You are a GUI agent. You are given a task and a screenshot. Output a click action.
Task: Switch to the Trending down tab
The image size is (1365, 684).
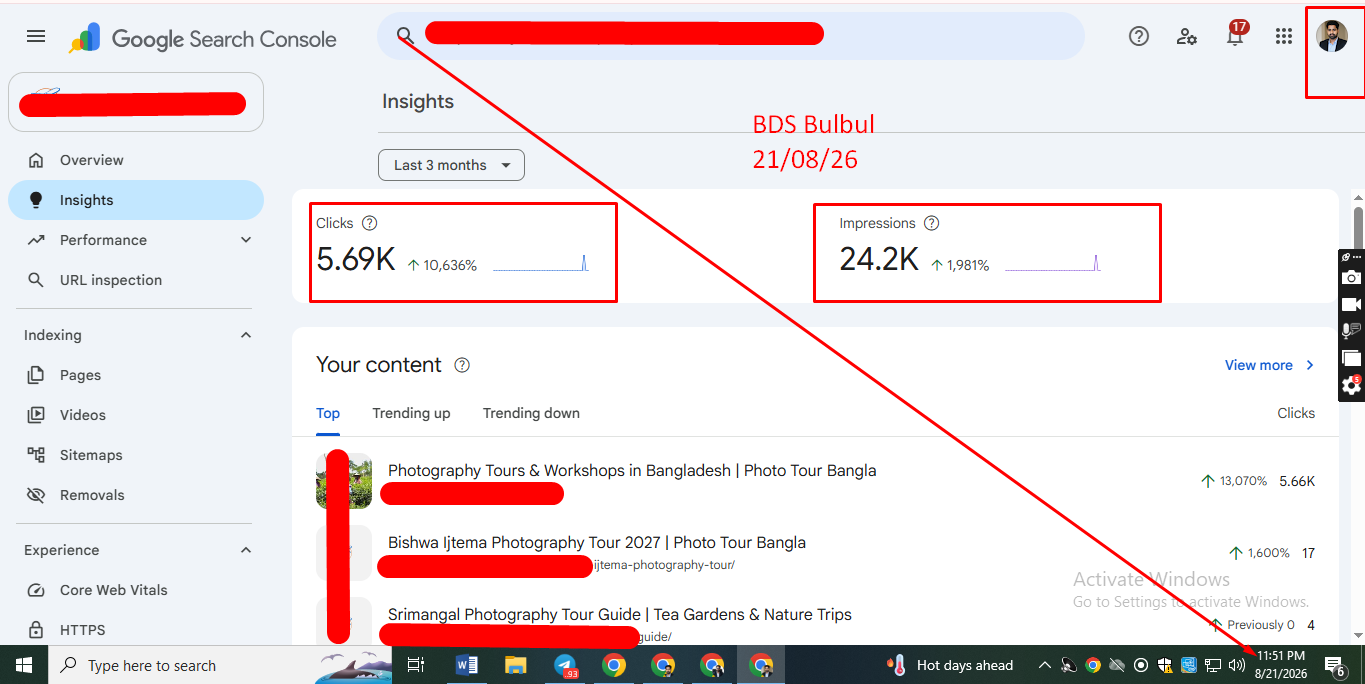click(531, 413)
